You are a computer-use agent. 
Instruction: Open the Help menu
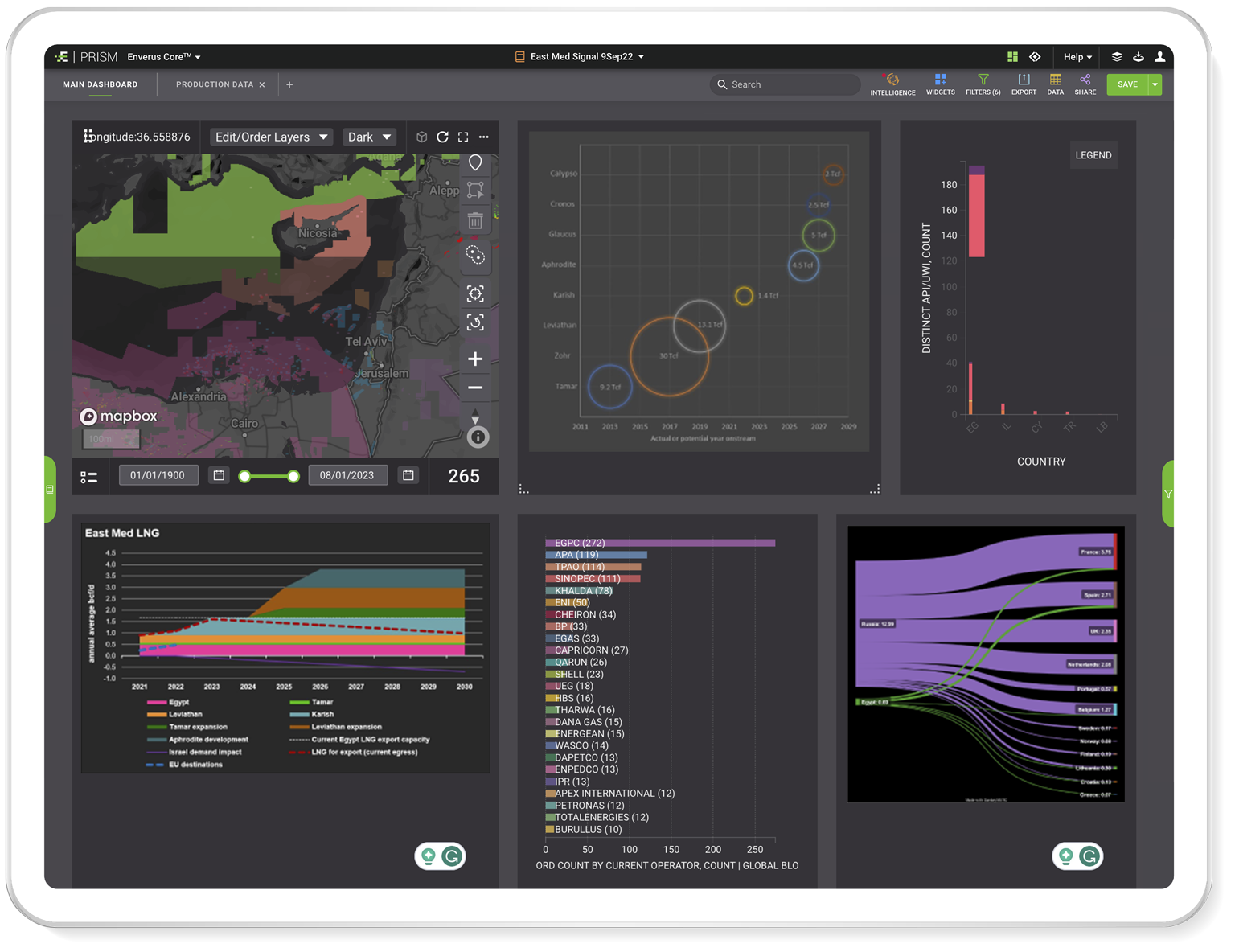coord(1077,57)
